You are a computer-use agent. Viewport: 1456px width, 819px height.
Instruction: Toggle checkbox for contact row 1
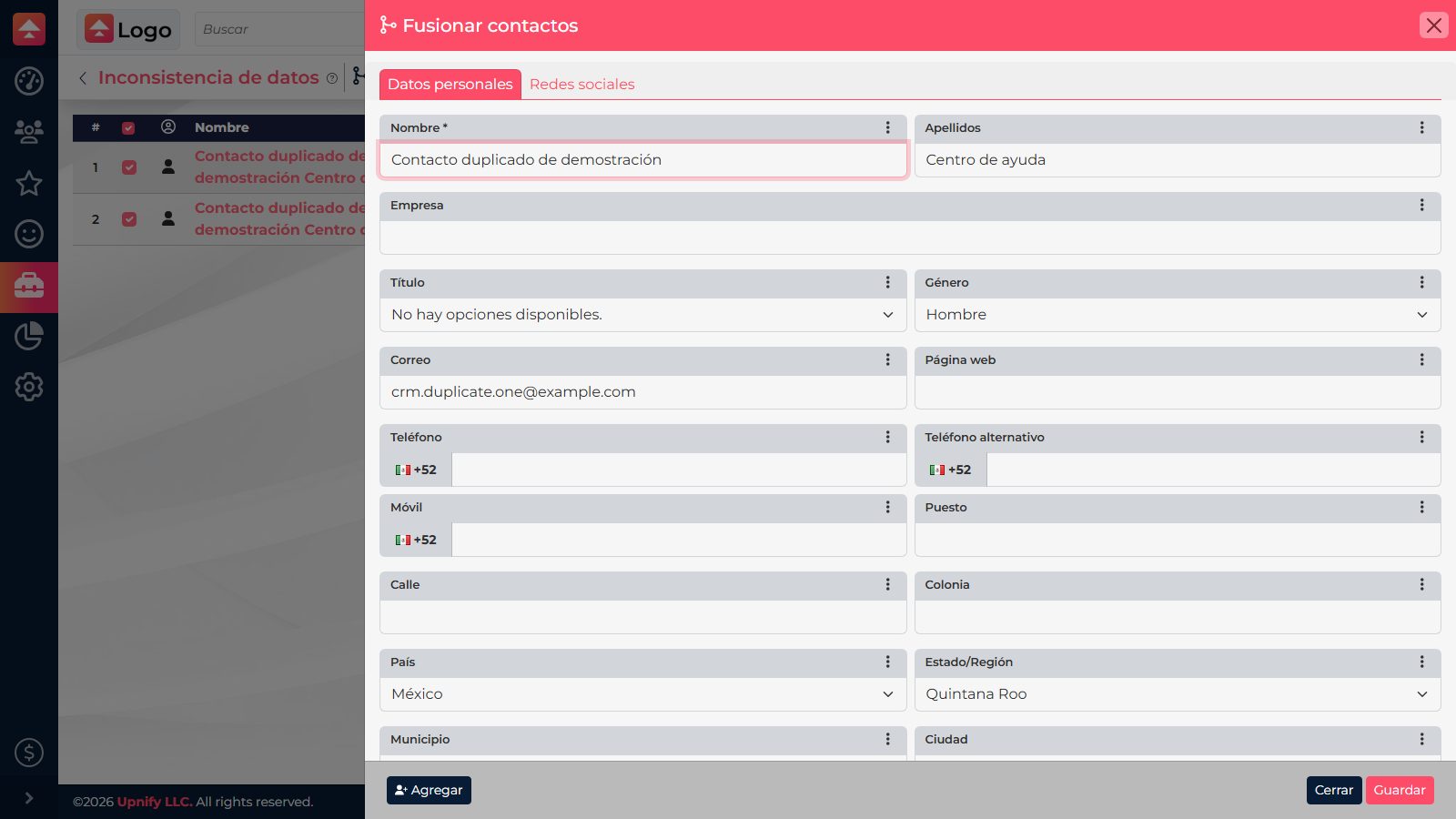[x=129, y=167]
